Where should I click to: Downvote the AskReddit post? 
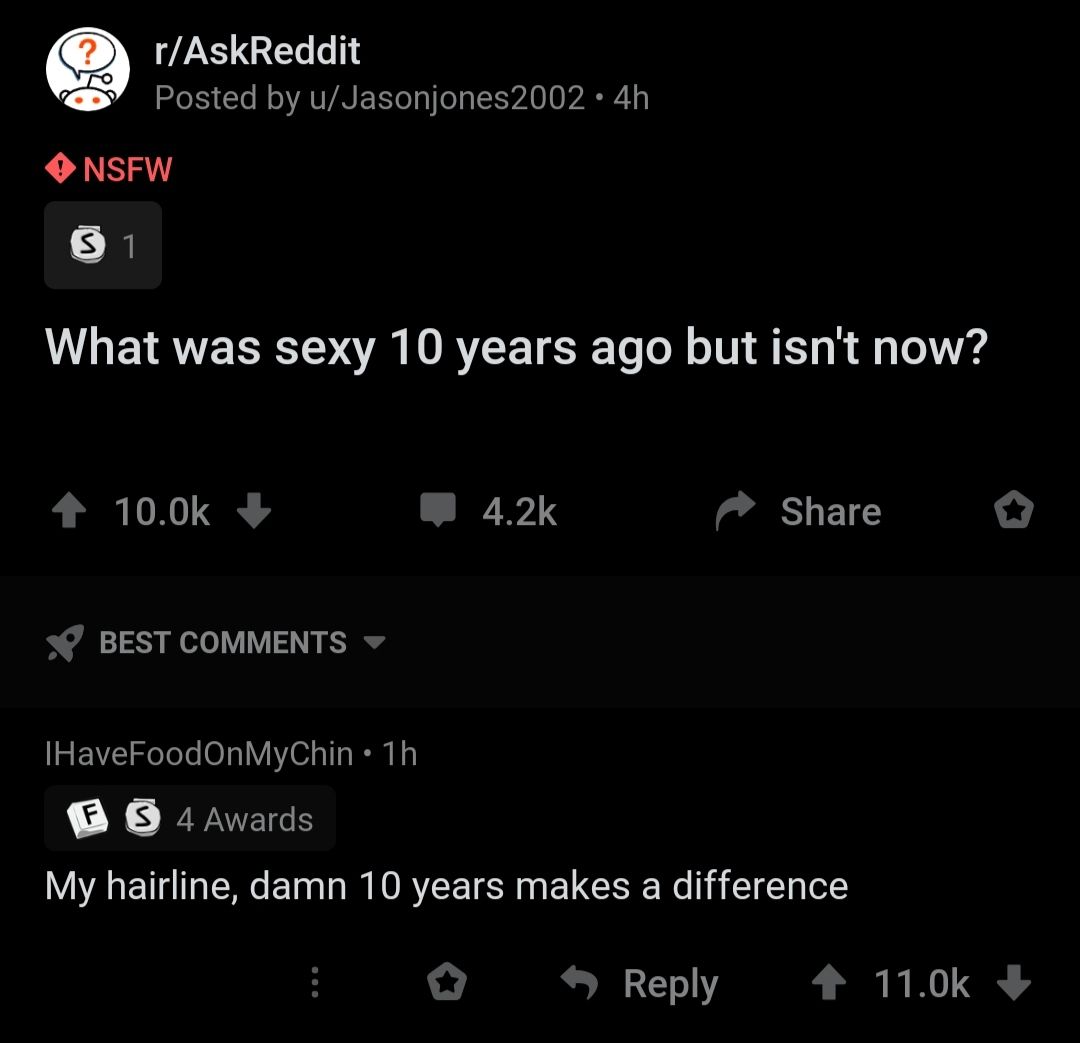pos(254,512)
